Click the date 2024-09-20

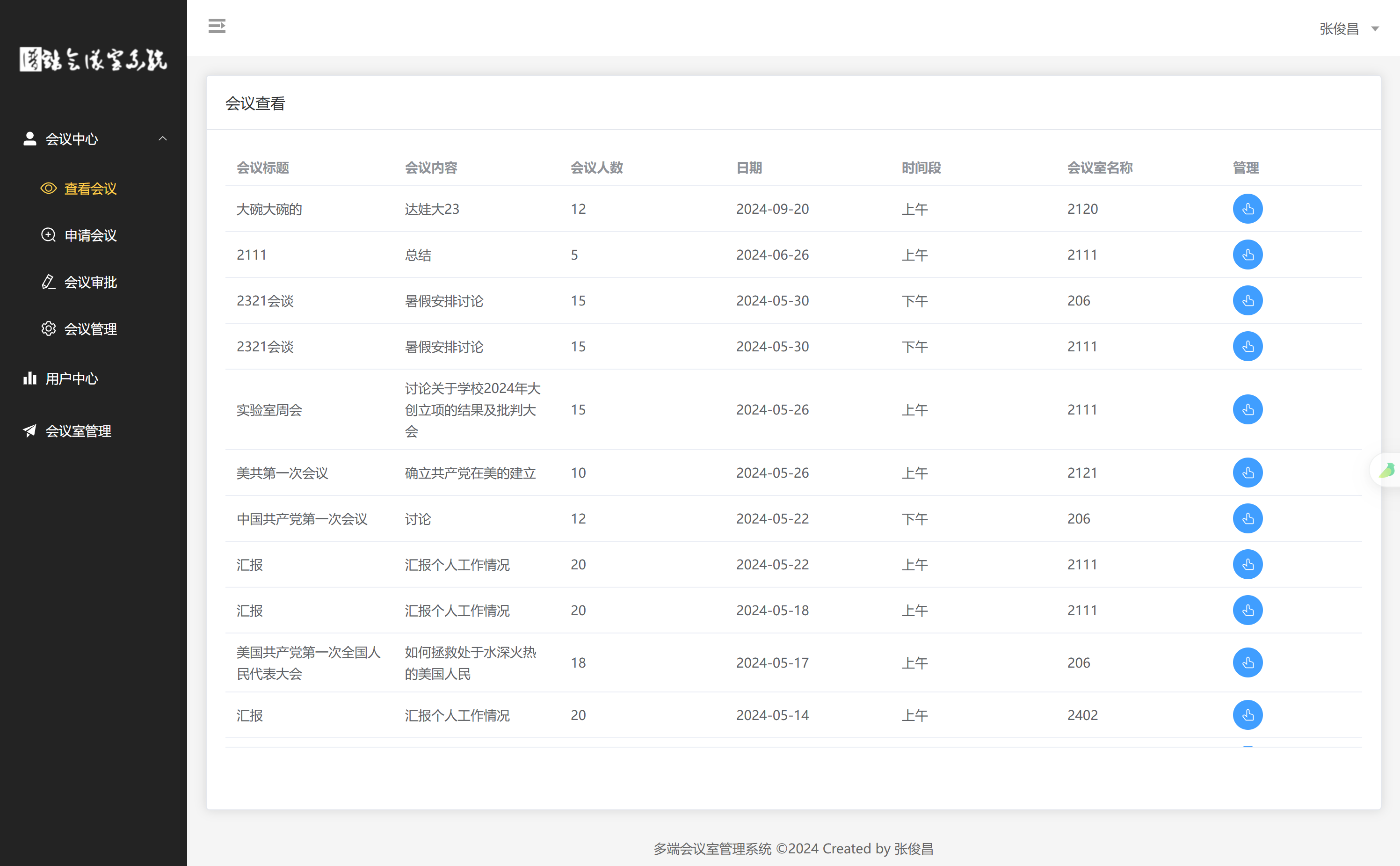772,209
